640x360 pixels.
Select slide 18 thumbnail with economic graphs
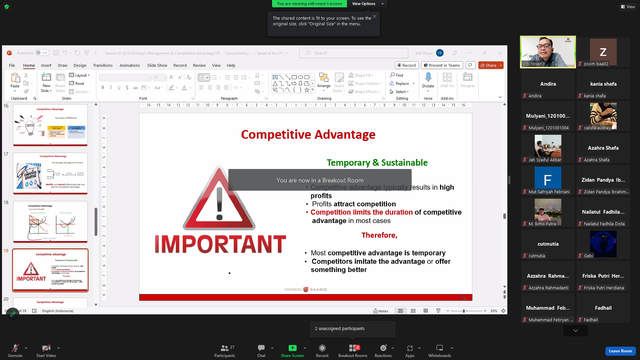(50, 222)
